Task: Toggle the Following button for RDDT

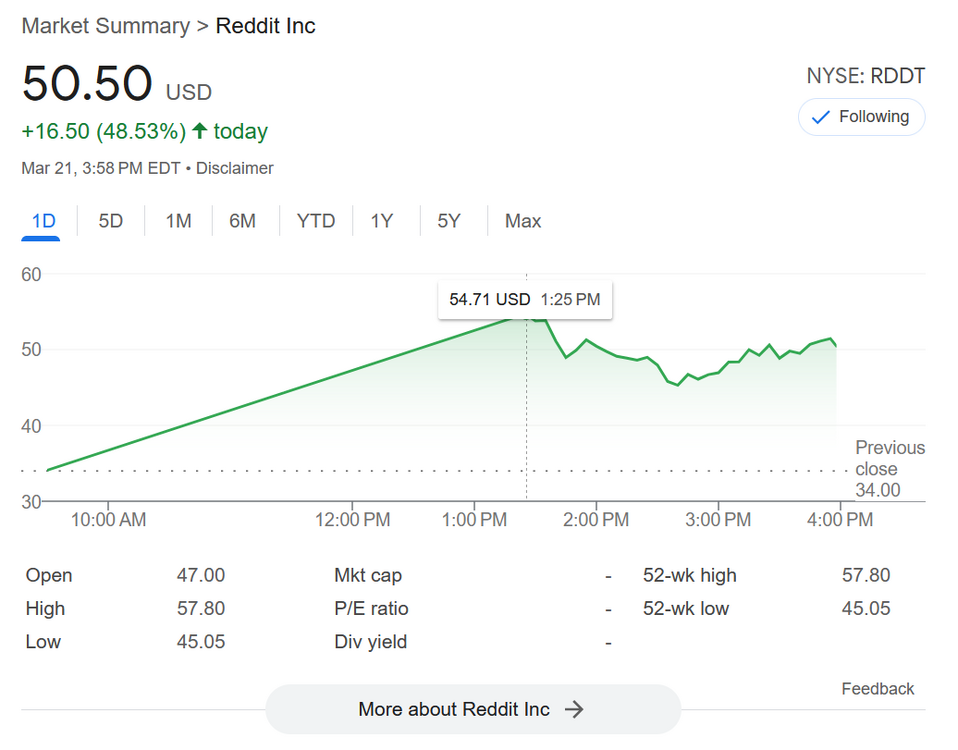Action: [x=861, y=117]
